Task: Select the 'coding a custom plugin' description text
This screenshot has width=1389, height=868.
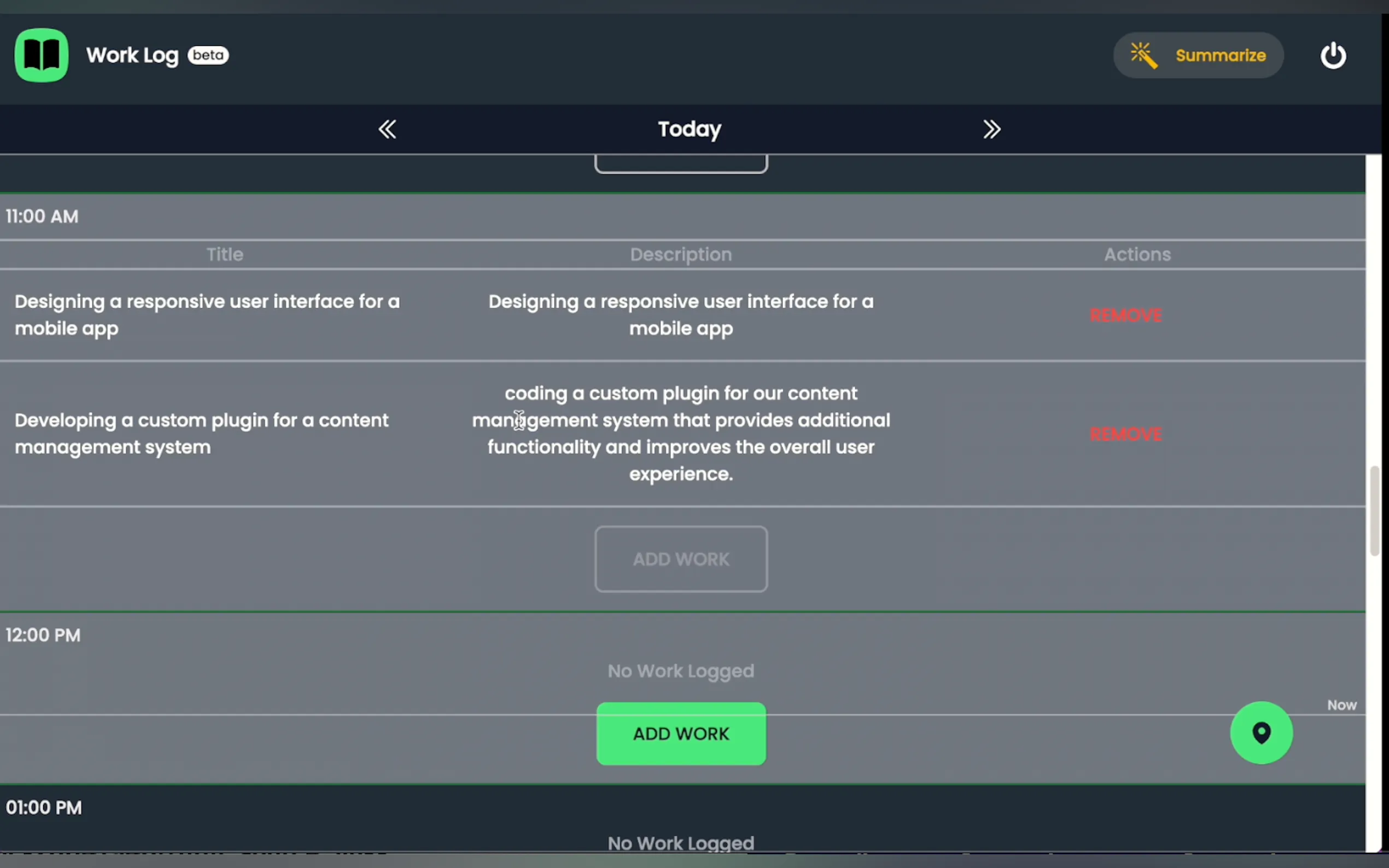Action: tap(680, 433)
